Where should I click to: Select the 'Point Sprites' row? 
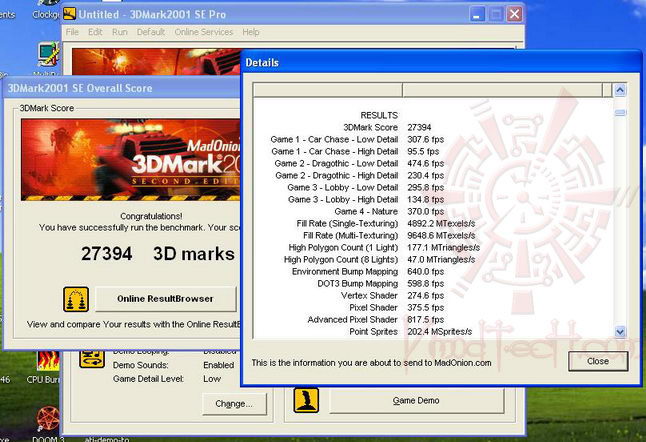433,332
